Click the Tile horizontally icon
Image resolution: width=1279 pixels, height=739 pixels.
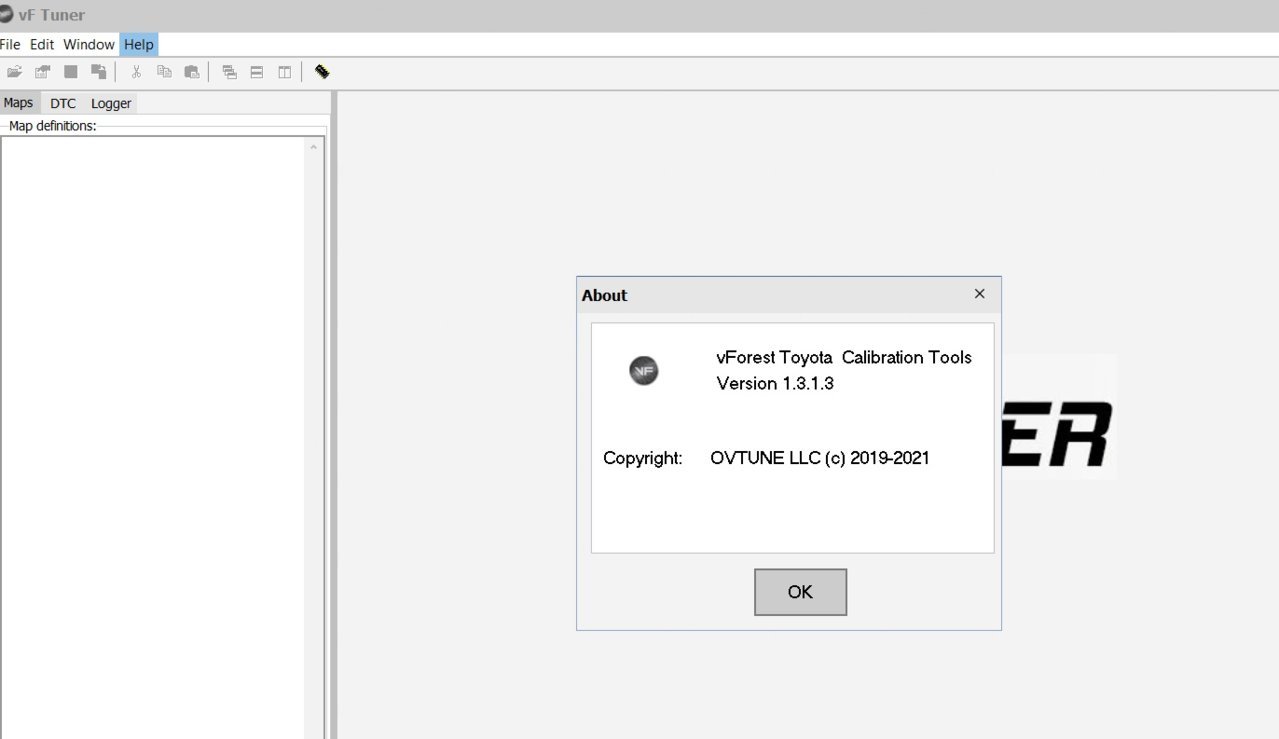[x=257, y=72]
